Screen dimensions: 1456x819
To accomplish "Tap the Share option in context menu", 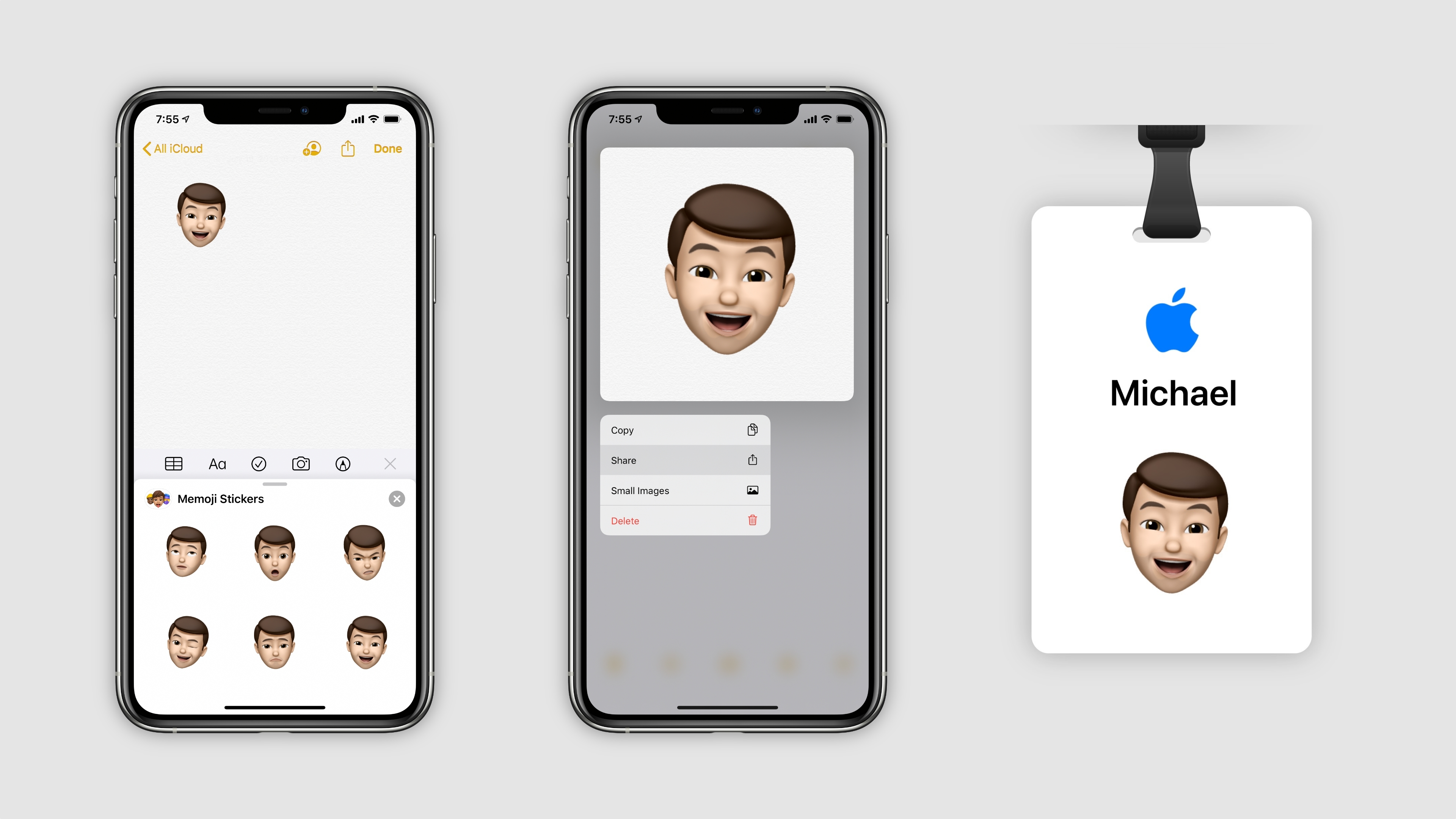I will coord(684,460).
